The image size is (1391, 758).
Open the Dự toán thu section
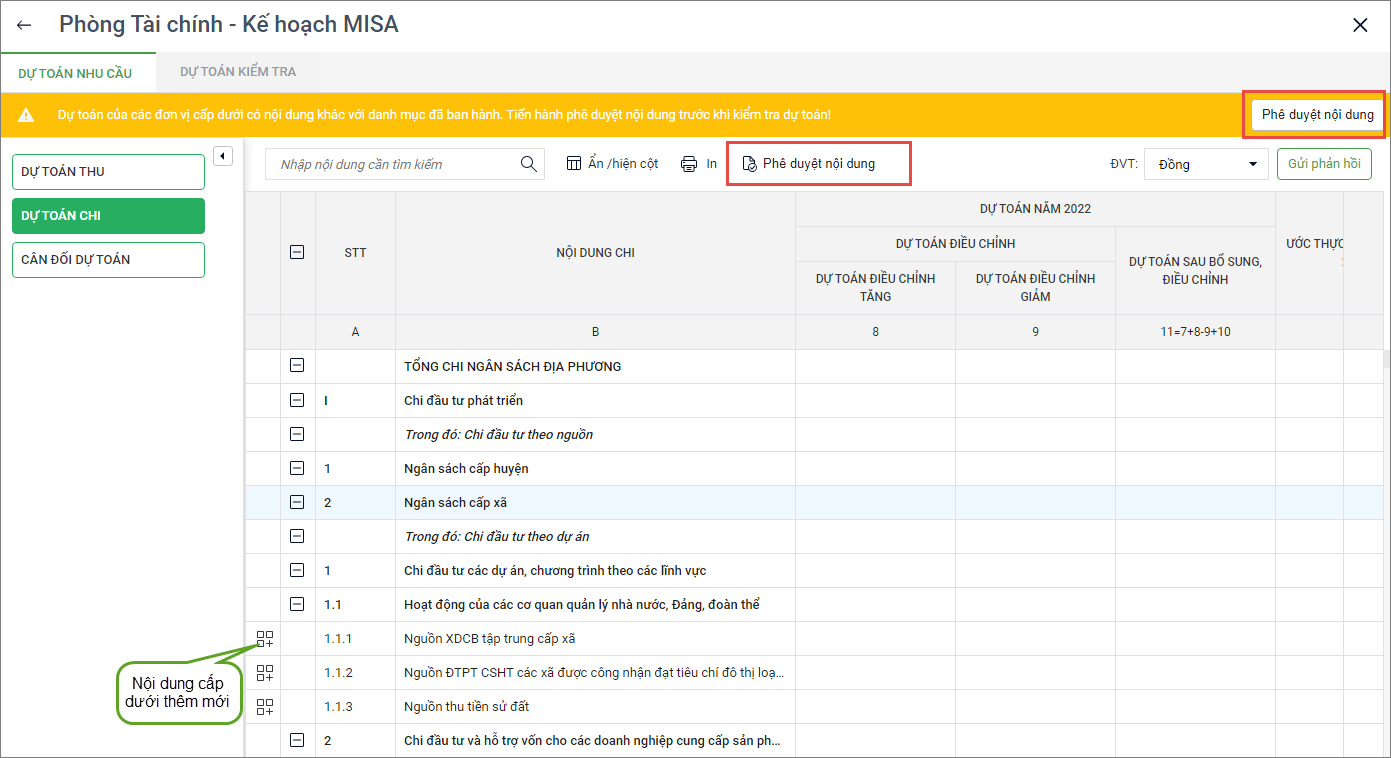point(108,172)
